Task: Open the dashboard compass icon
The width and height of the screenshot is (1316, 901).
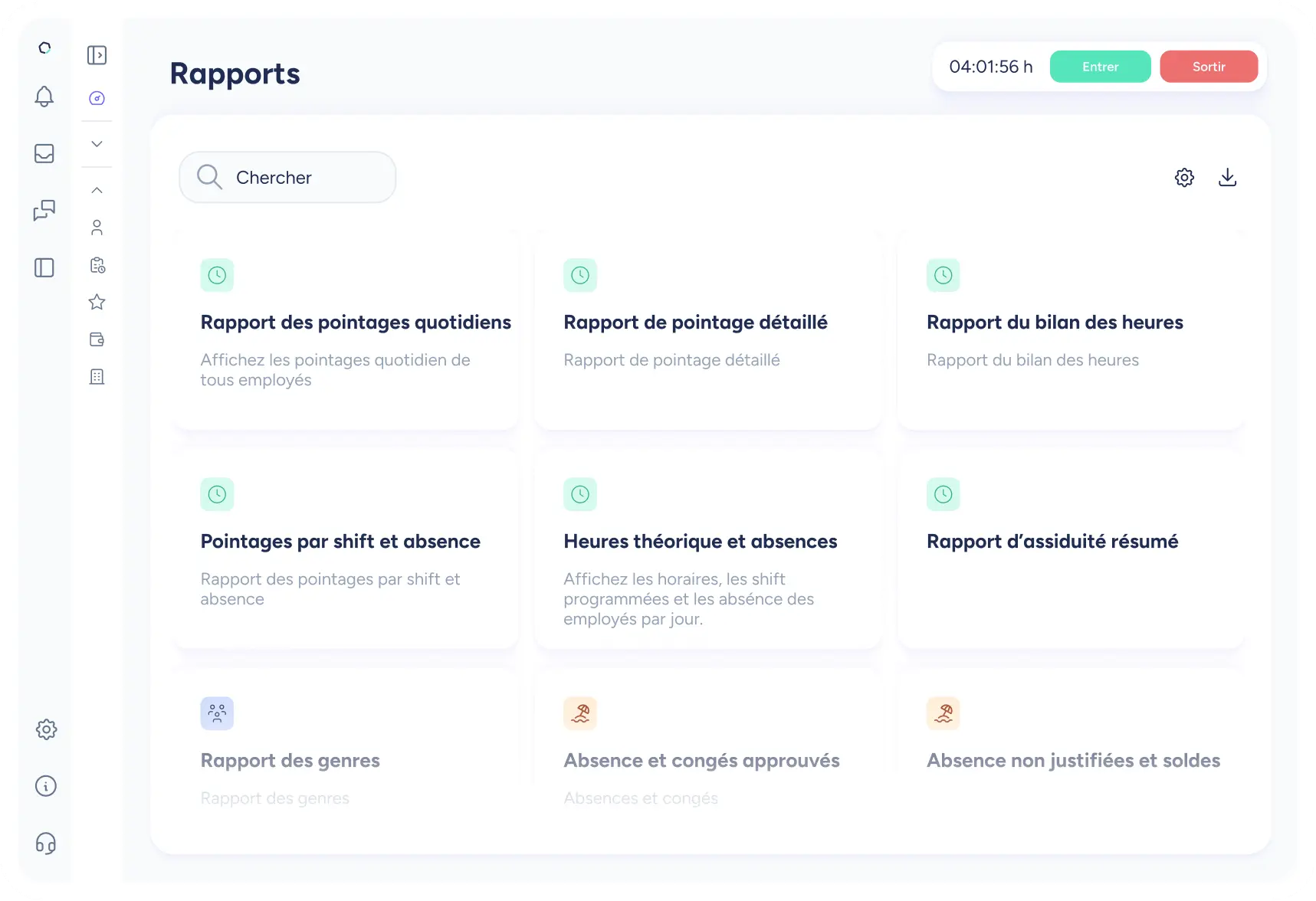Action: 97,98
